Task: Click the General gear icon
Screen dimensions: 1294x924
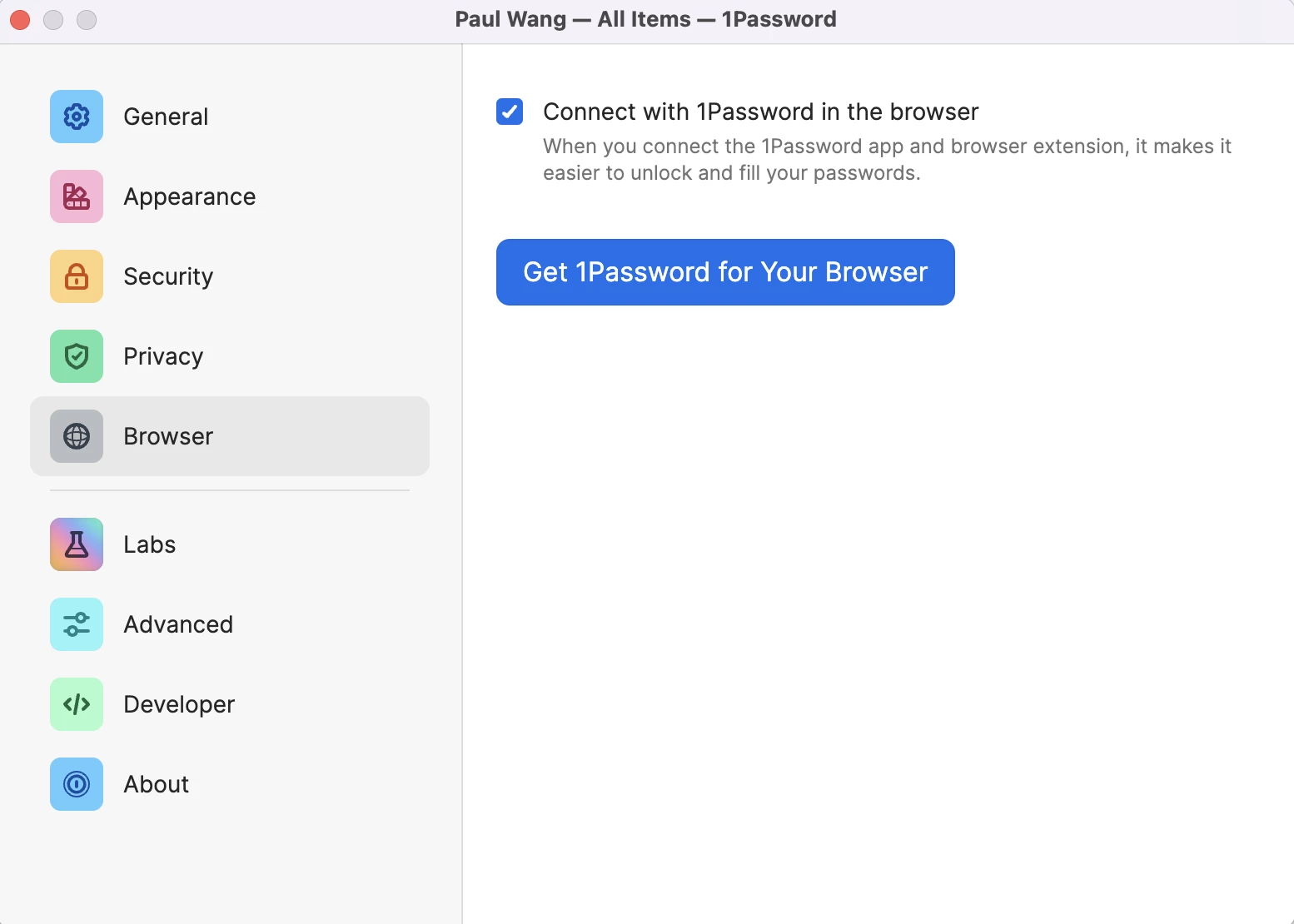Action: 77,117
